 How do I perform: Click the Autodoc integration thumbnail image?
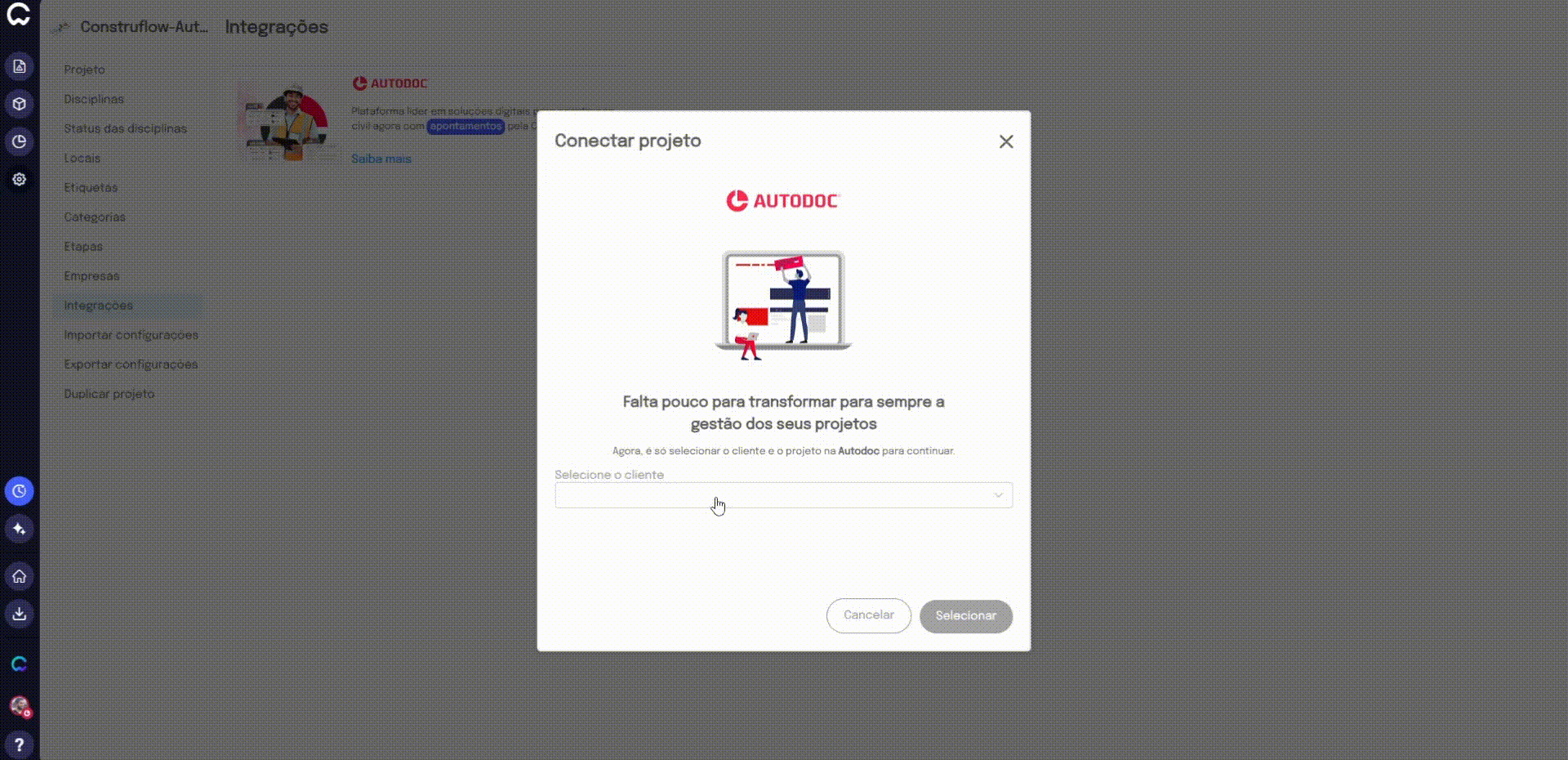287,121
